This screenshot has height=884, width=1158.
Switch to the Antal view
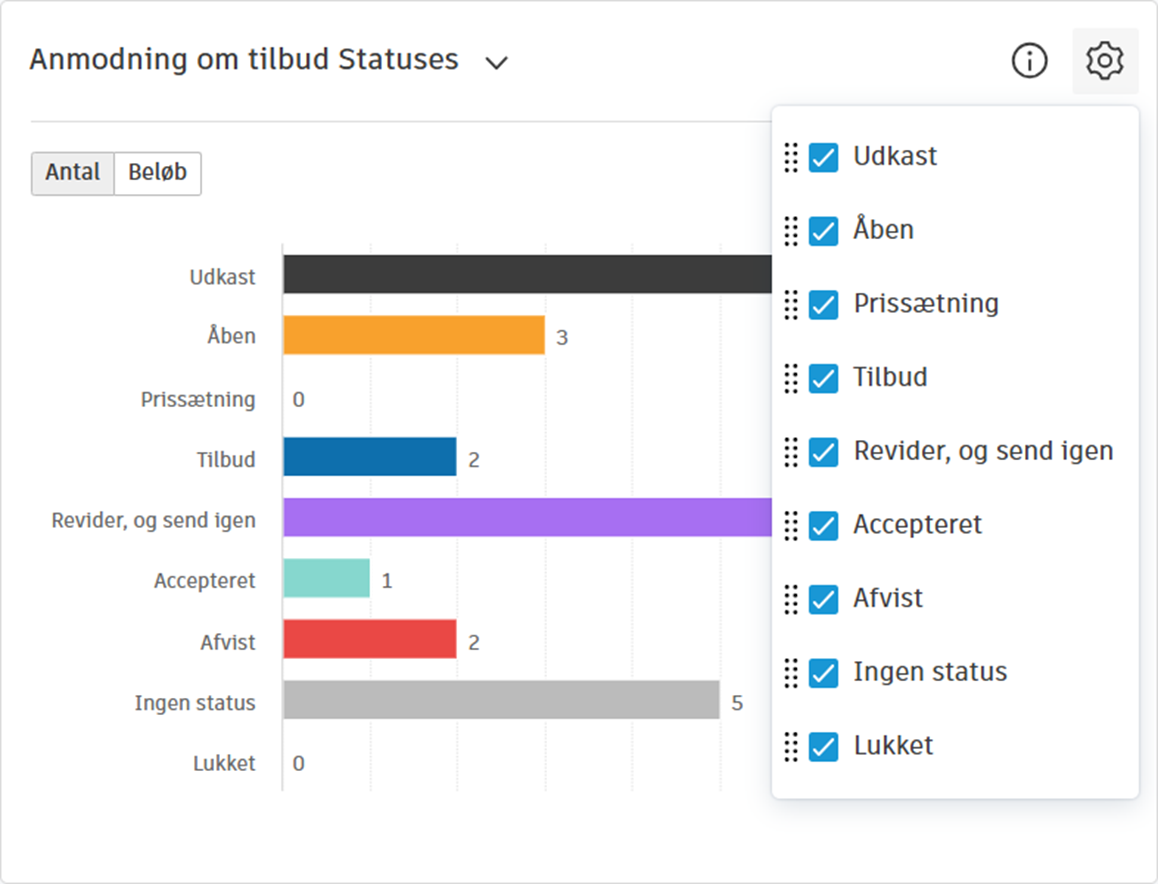[73, 173]
